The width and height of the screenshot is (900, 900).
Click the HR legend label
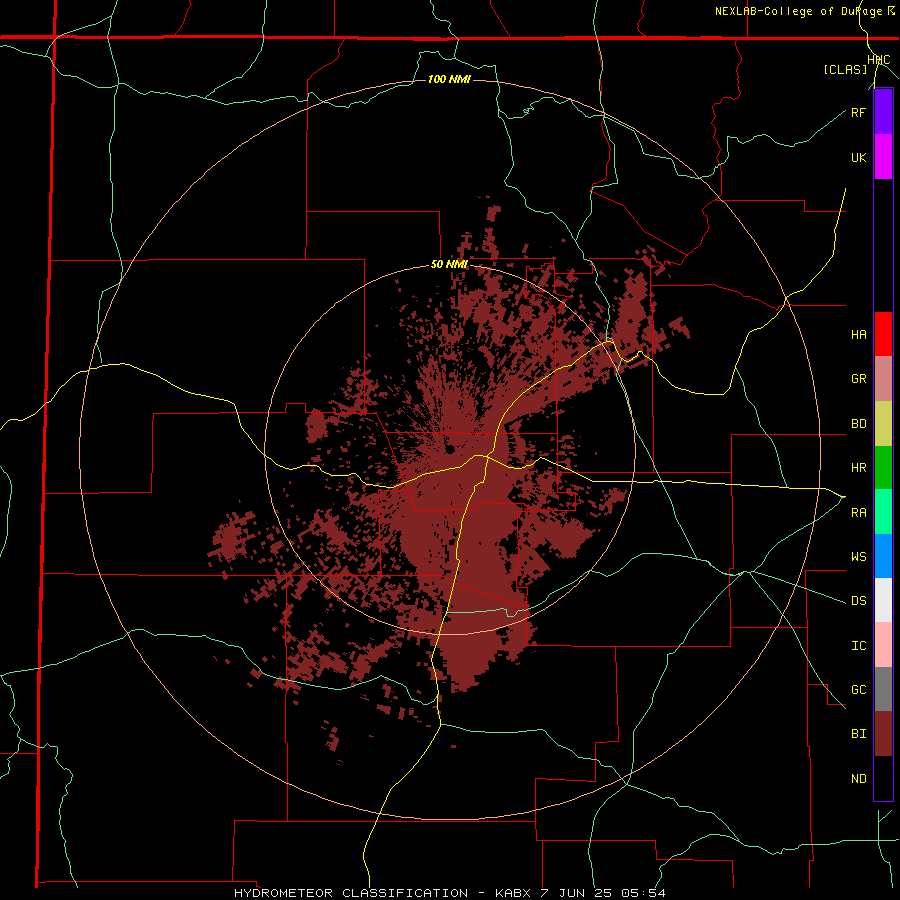pyautogui.click(x=858, y=468)
